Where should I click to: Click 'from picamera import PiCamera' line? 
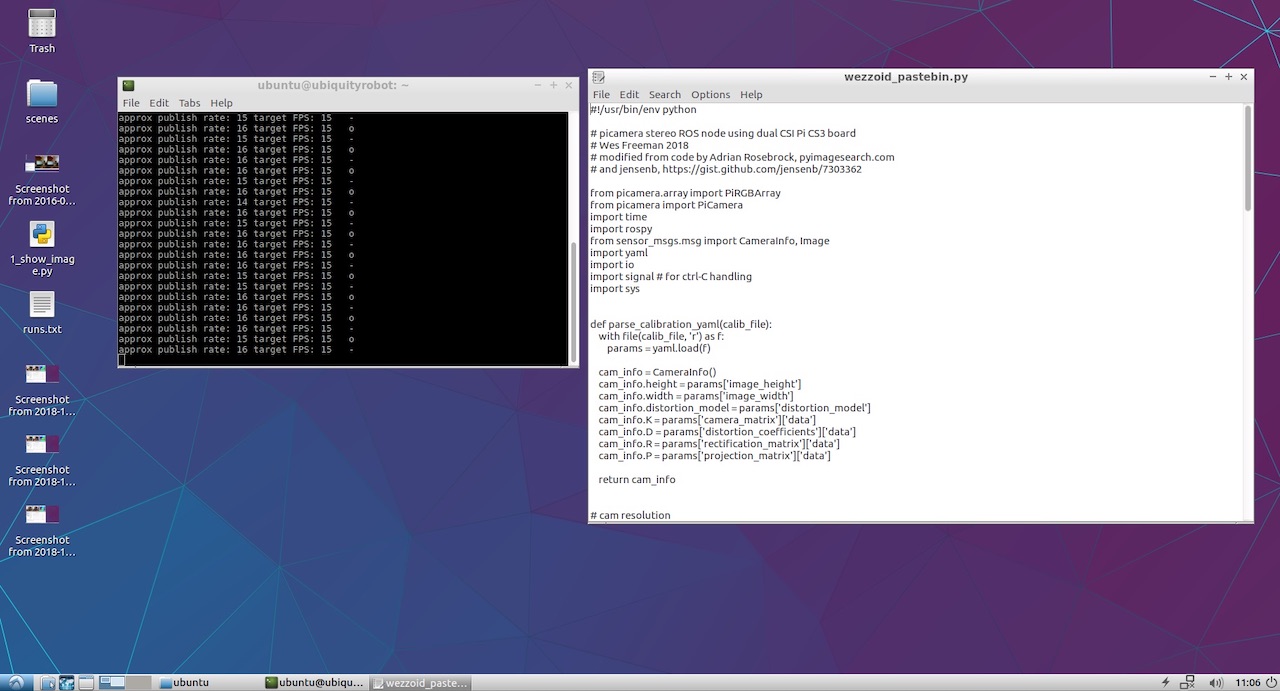point(666,205)
